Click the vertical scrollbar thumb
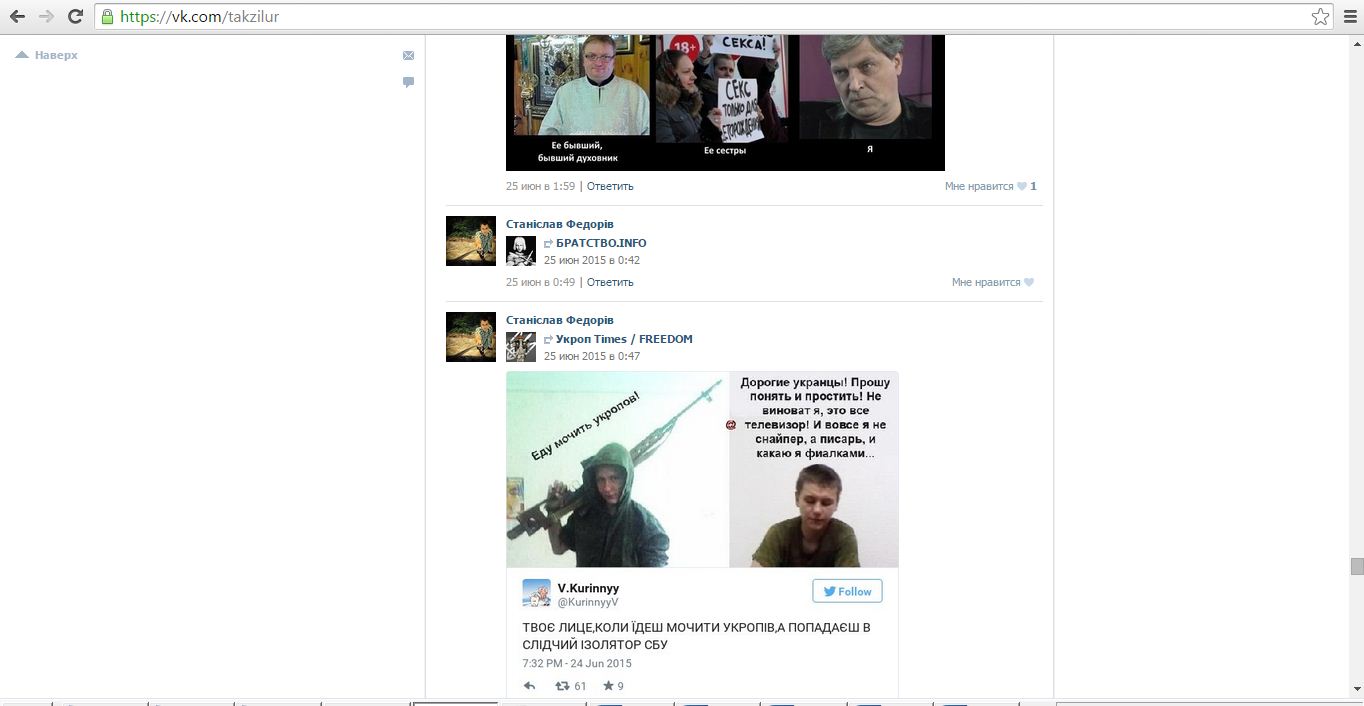 [1356, 566]
